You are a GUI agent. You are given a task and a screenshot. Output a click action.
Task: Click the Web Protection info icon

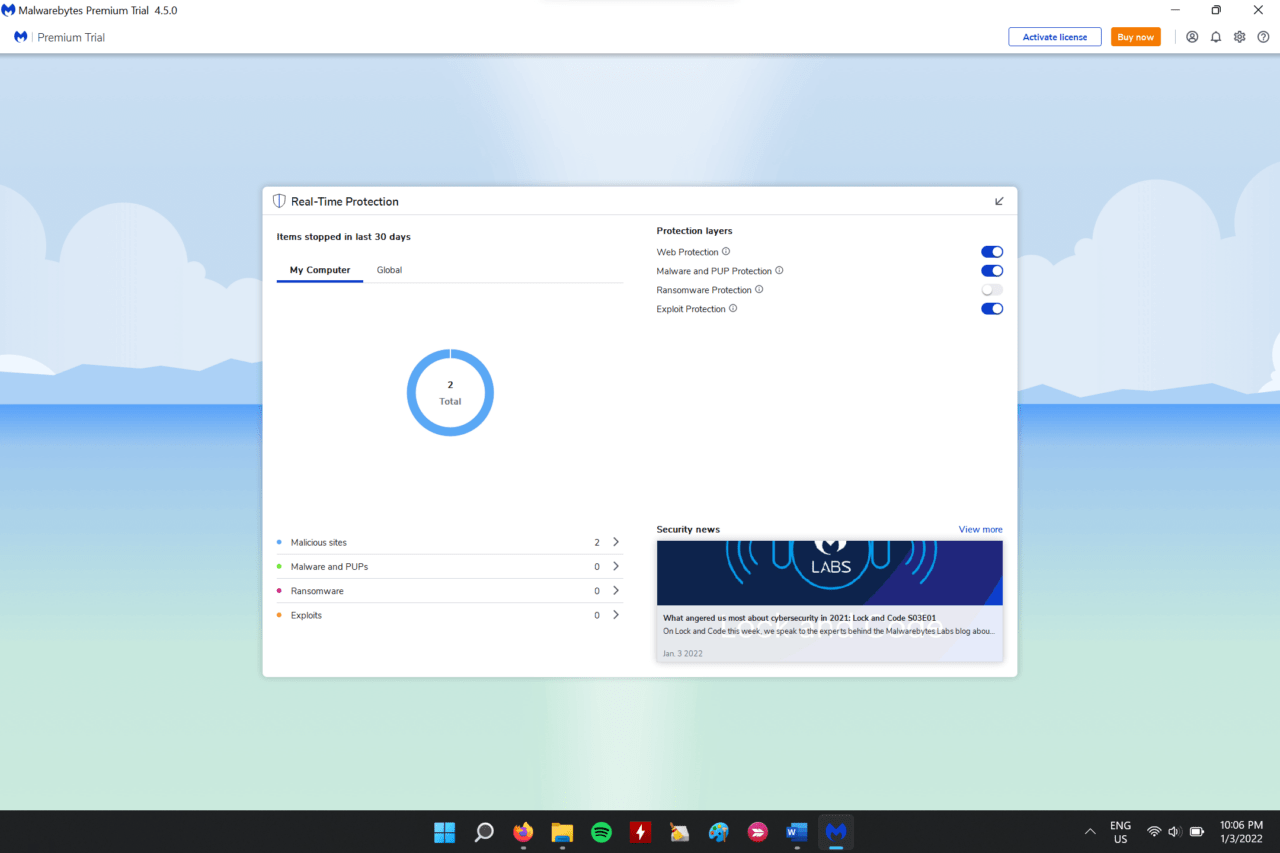click(x=726, y=252)
